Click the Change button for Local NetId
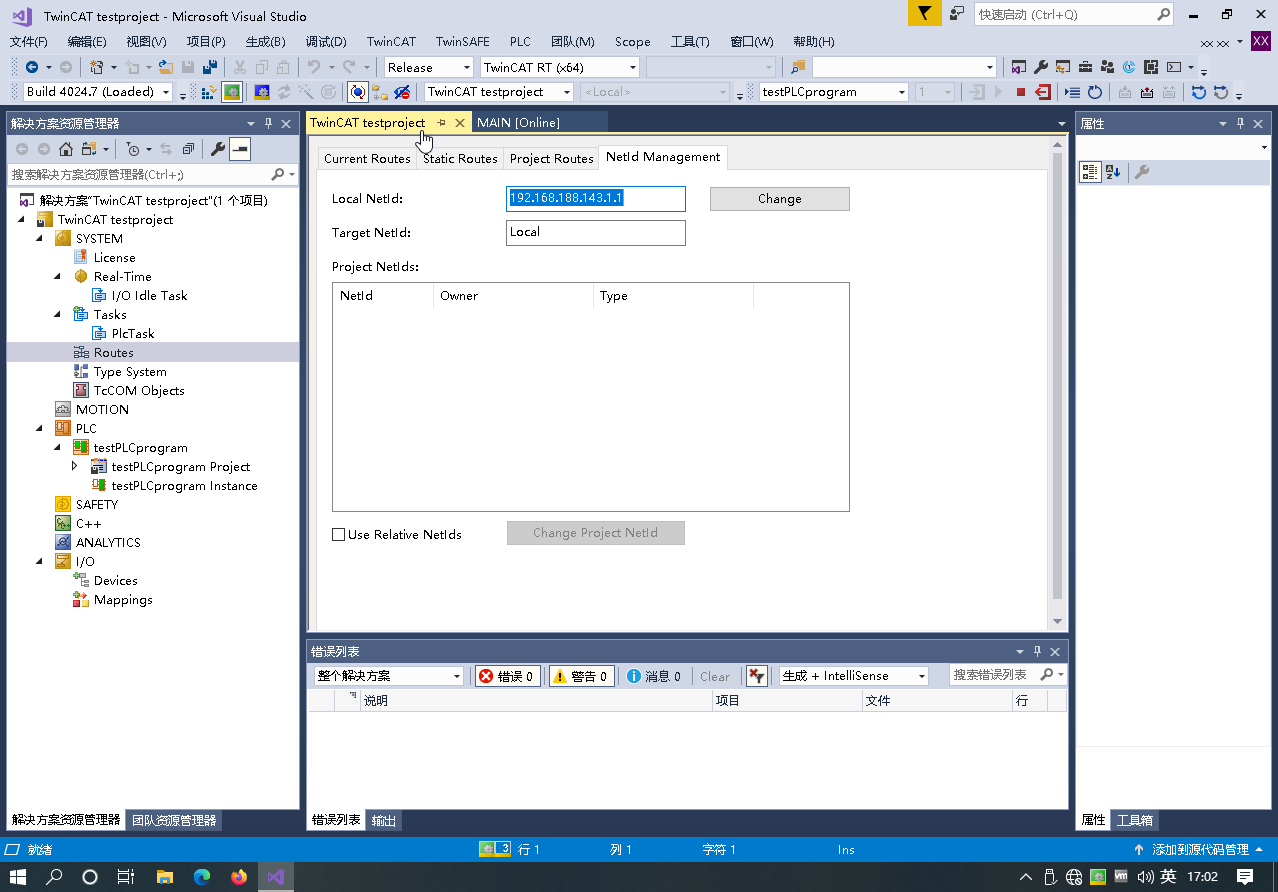Image resolution: width=1278 pixels, height=892 pixels. pos(780,199)
